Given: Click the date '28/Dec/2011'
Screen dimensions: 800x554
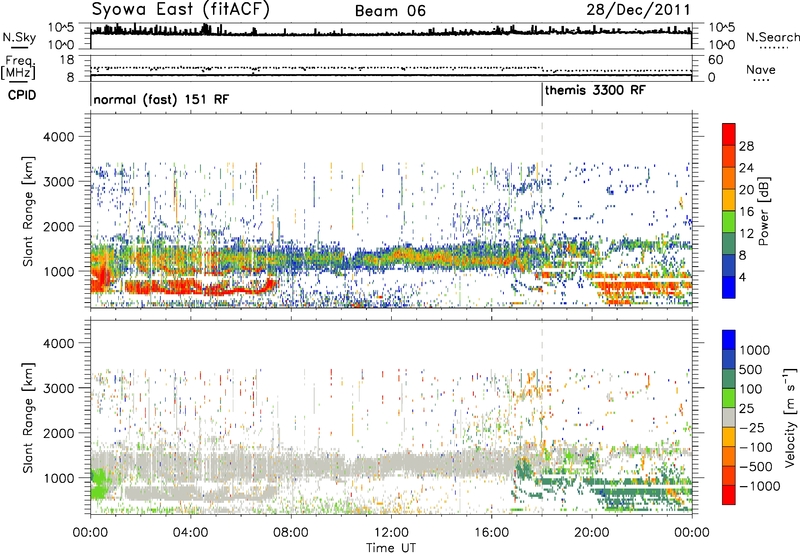Looking at the screenshot, I should point(638,10).
